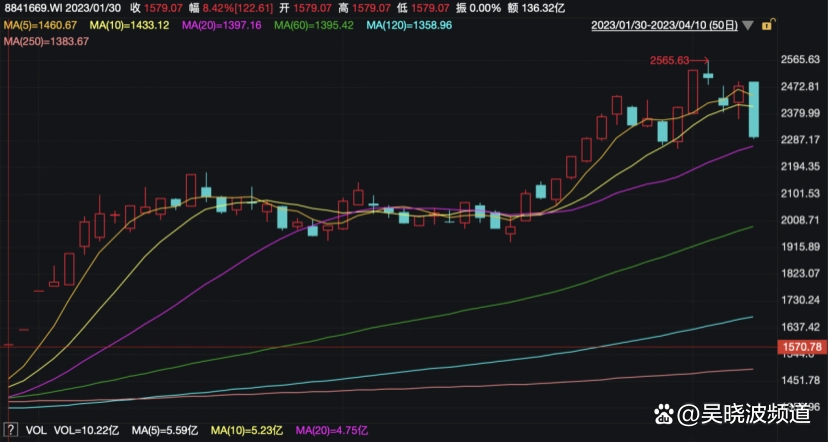
Task: Select the 2023/01/30-2023/04/10 (50日) date range
Action: [x=664, y=25]
